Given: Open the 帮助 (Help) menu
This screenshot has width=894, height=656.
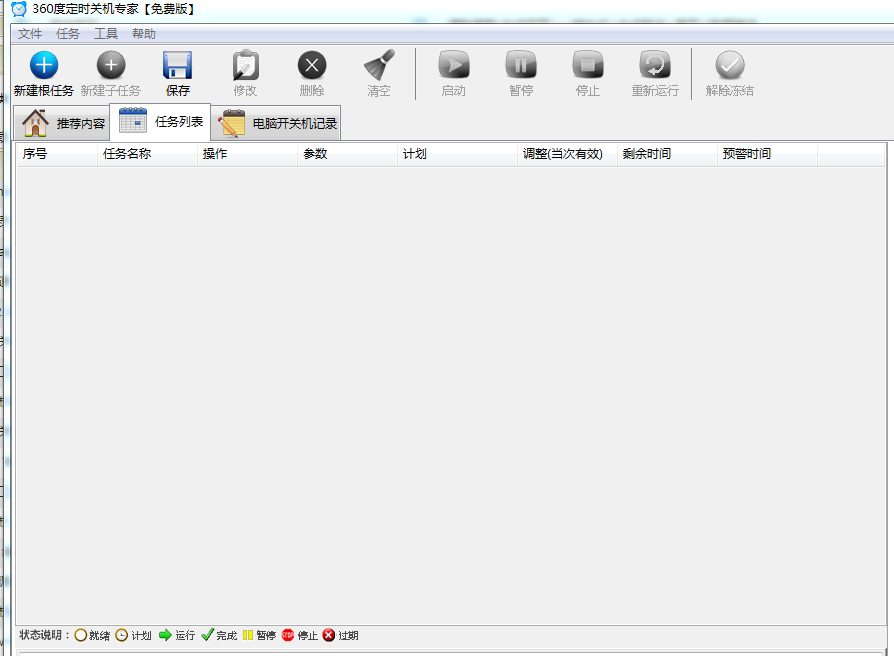Looking at the screenshot, I should [141, 33].
